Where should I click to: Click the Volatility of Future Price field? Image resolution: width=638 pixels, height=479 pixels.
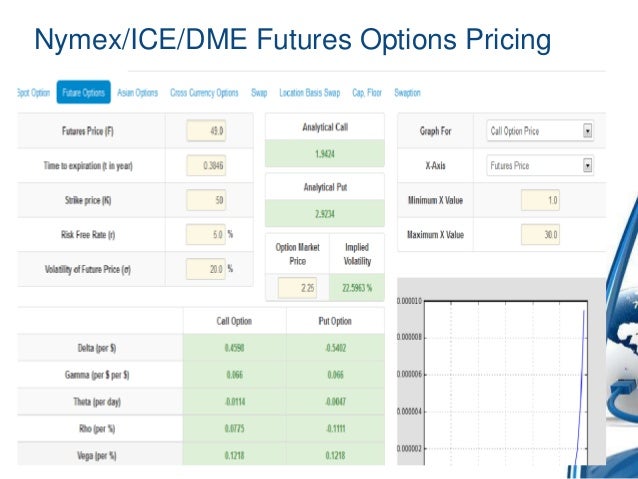(x=208, y=269)
